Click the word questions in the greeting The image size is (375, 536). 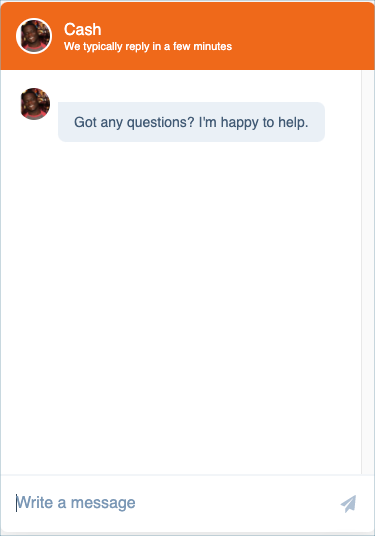click(x=161, y=123)
